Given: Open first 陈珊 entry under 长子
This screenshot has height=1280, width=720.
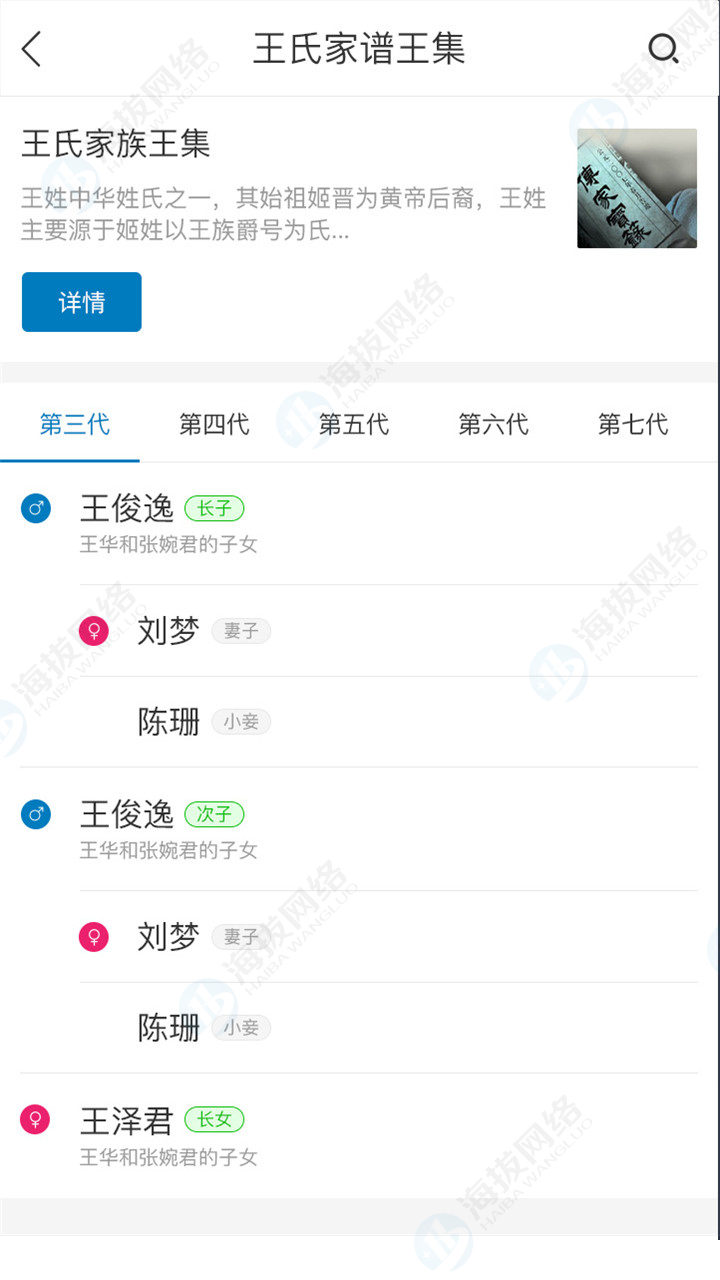Looking at the screenshot, I should click(169, 722).
